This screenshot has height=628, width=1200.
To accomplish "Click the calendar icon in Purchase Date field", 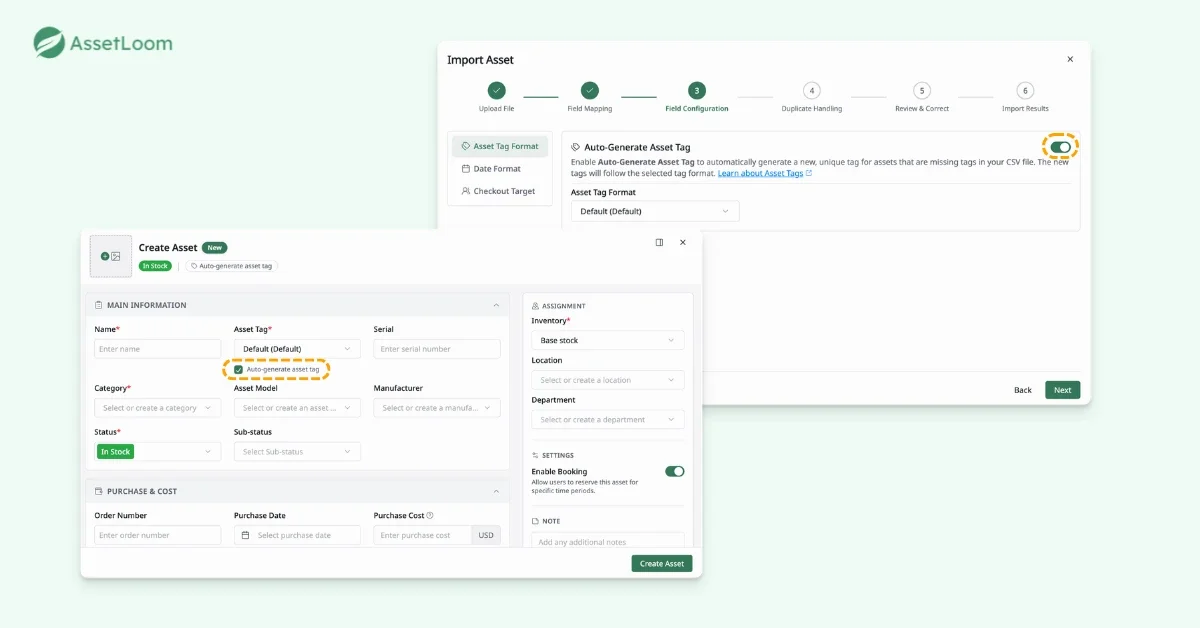I will tap(246, 535).
